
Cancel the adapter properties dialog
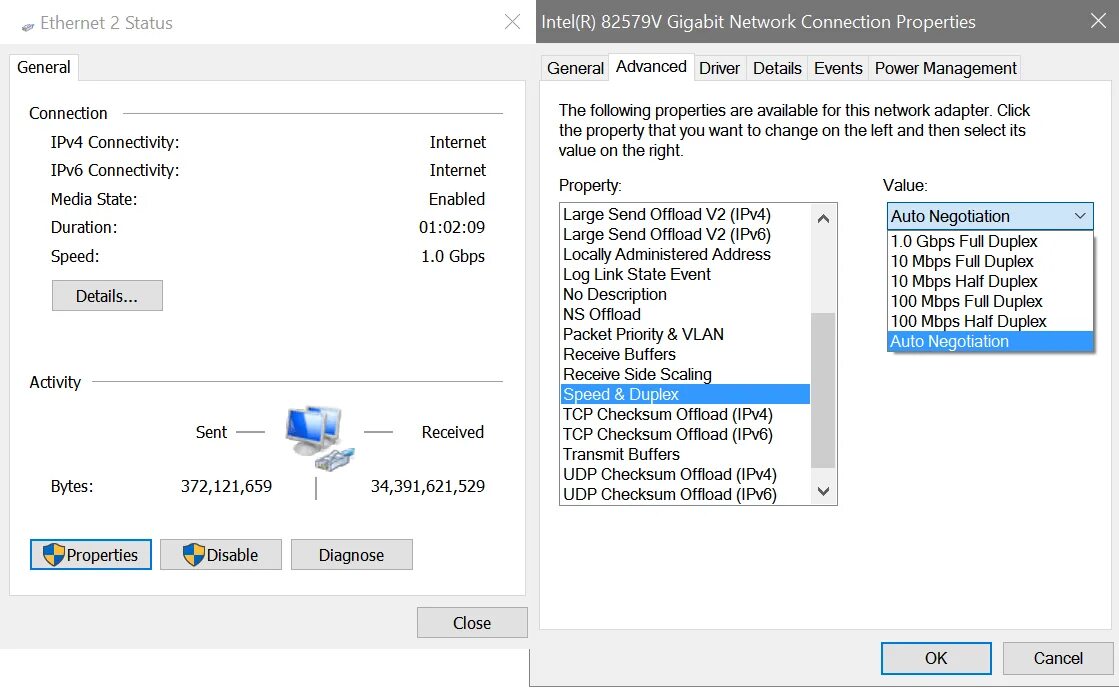[1058, 658]
